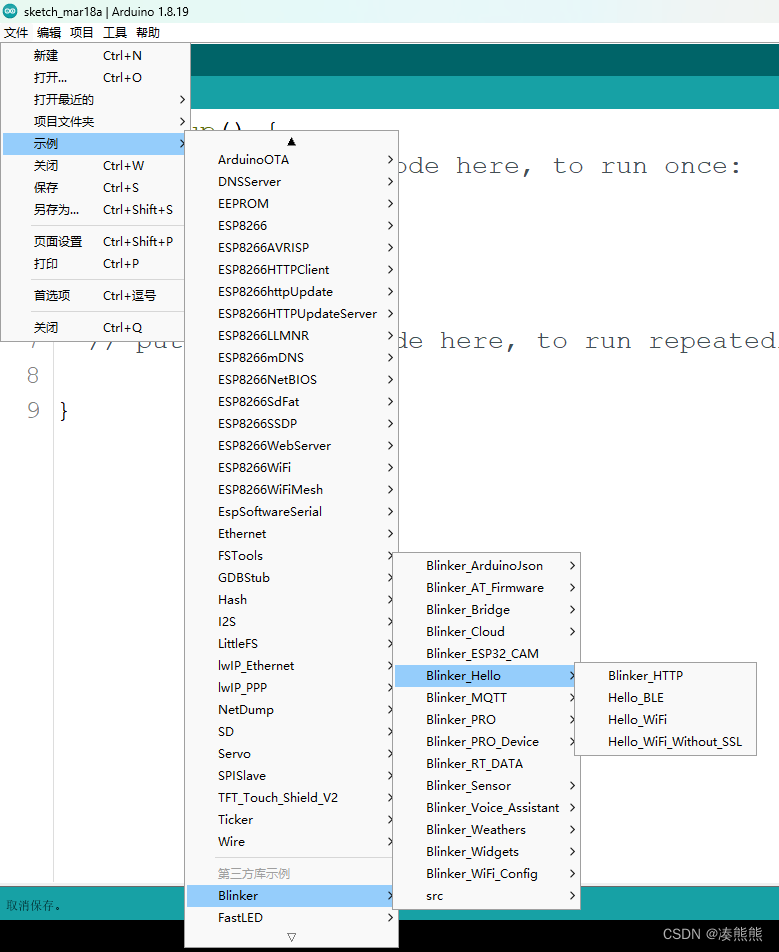Screen dimensions: 779x952
Task: Expand ESP8266HTTPClient examples
Action: click(292, 270)
